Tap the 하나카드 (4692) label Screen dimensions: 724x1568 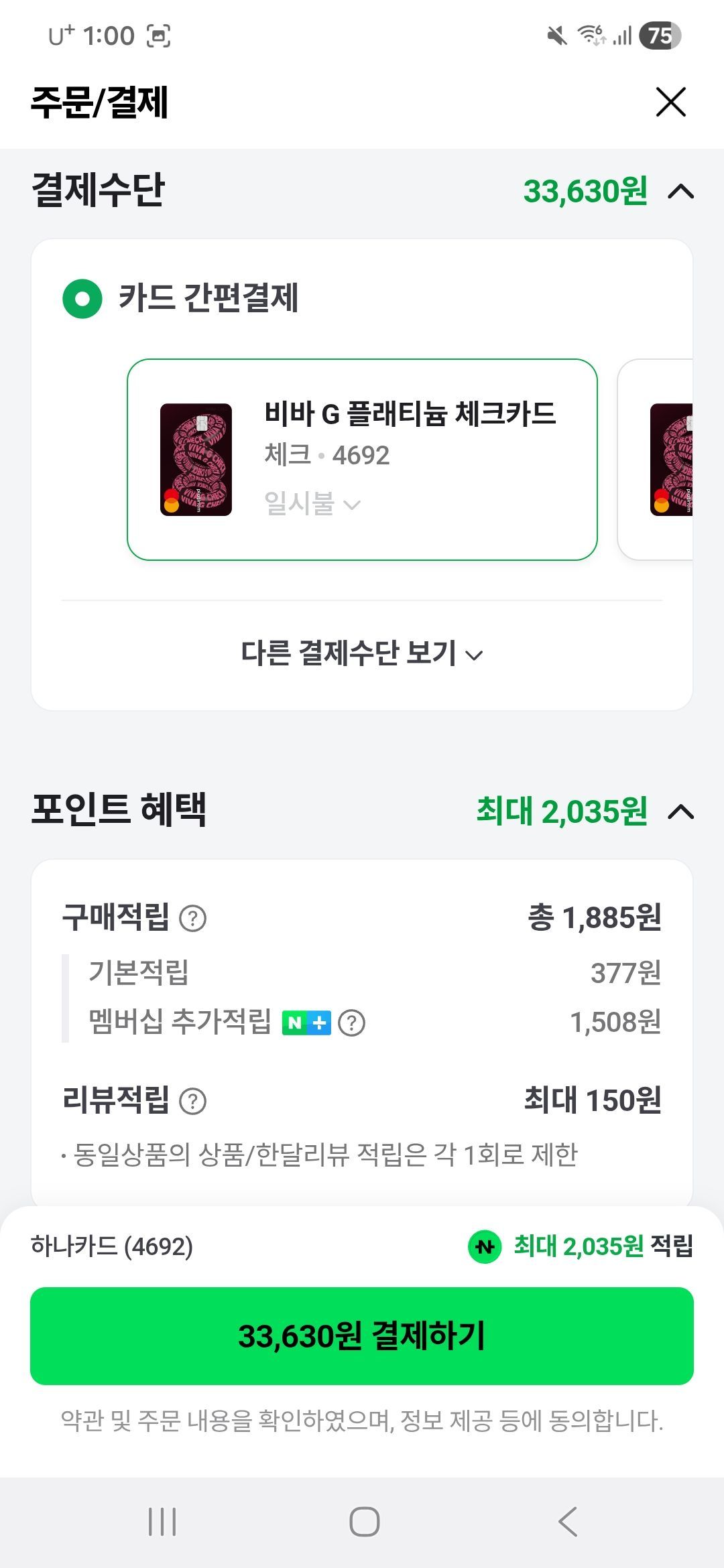(112, 1246)
